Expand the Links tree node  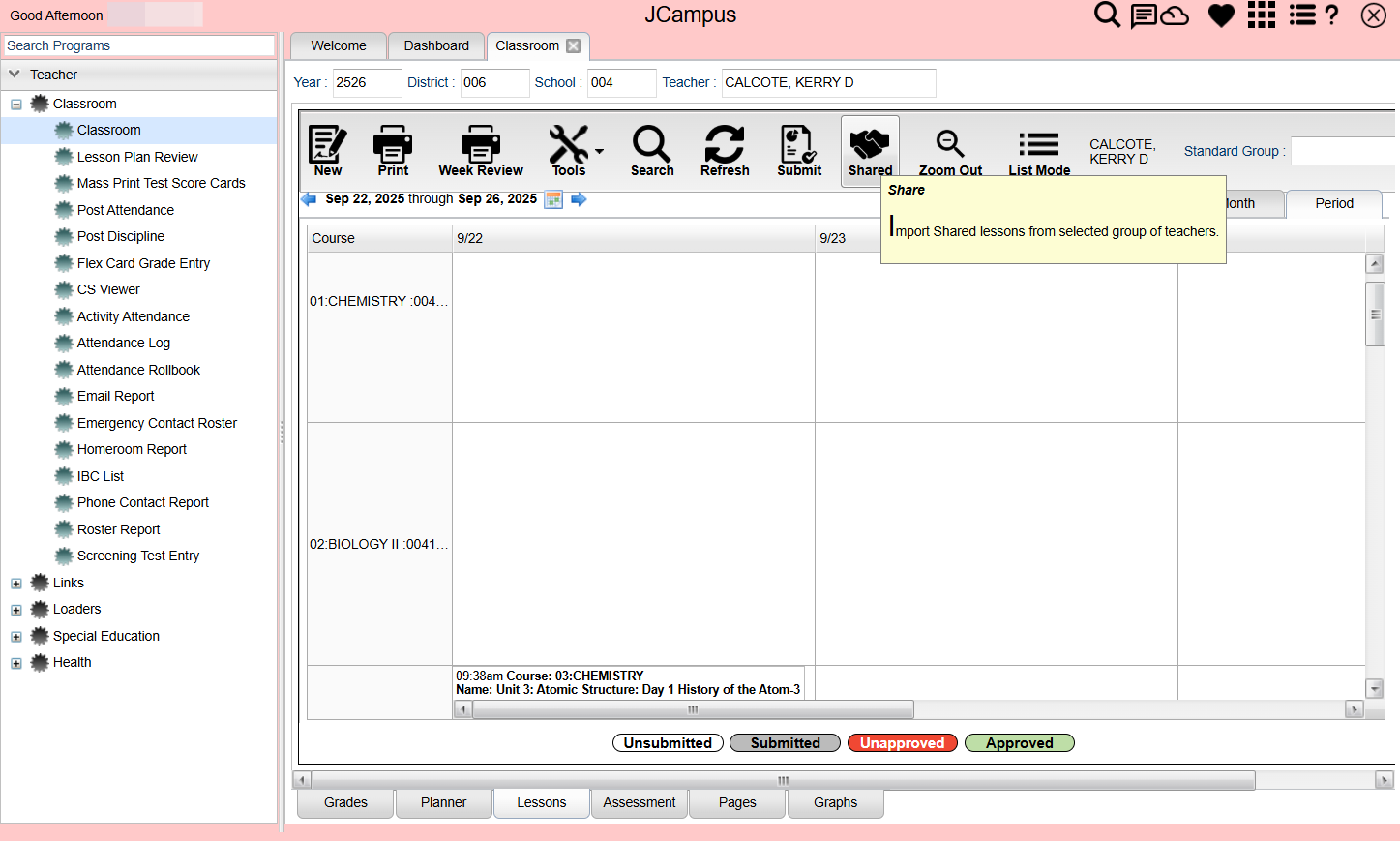[16, 584]
